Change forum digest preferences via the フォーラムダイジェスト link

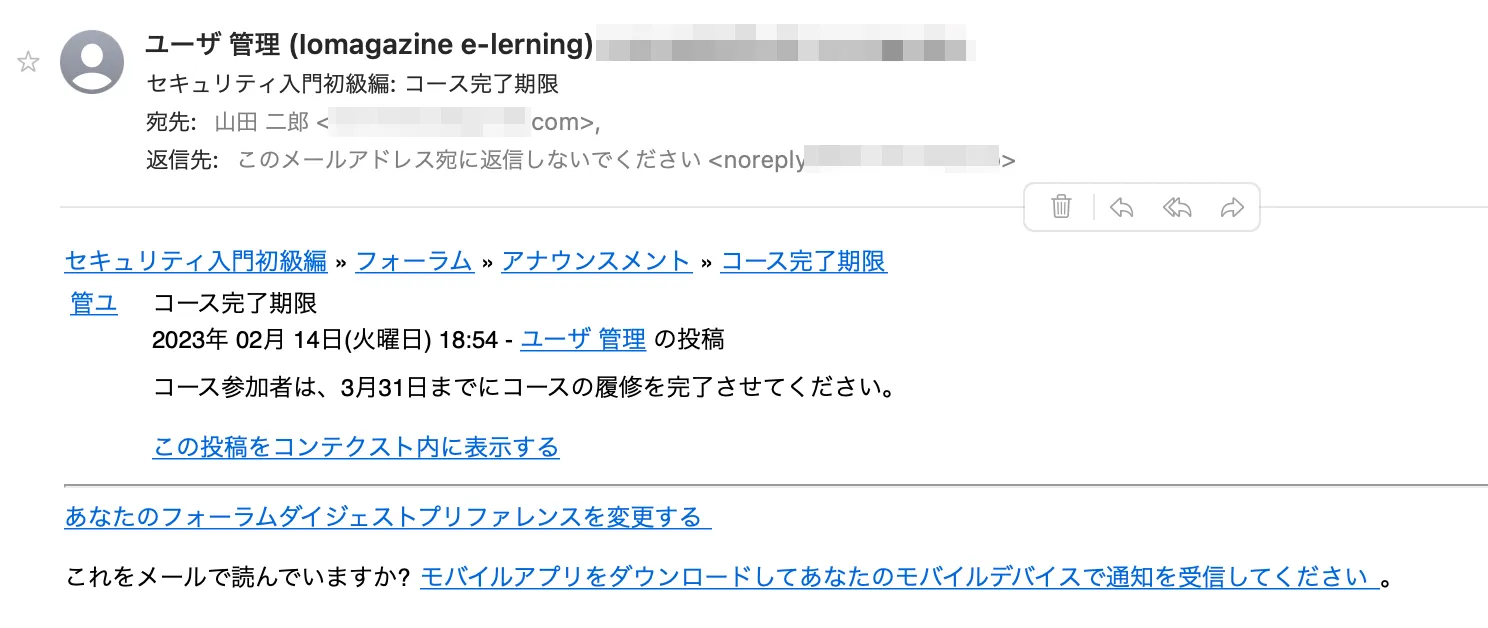[387, 517]
